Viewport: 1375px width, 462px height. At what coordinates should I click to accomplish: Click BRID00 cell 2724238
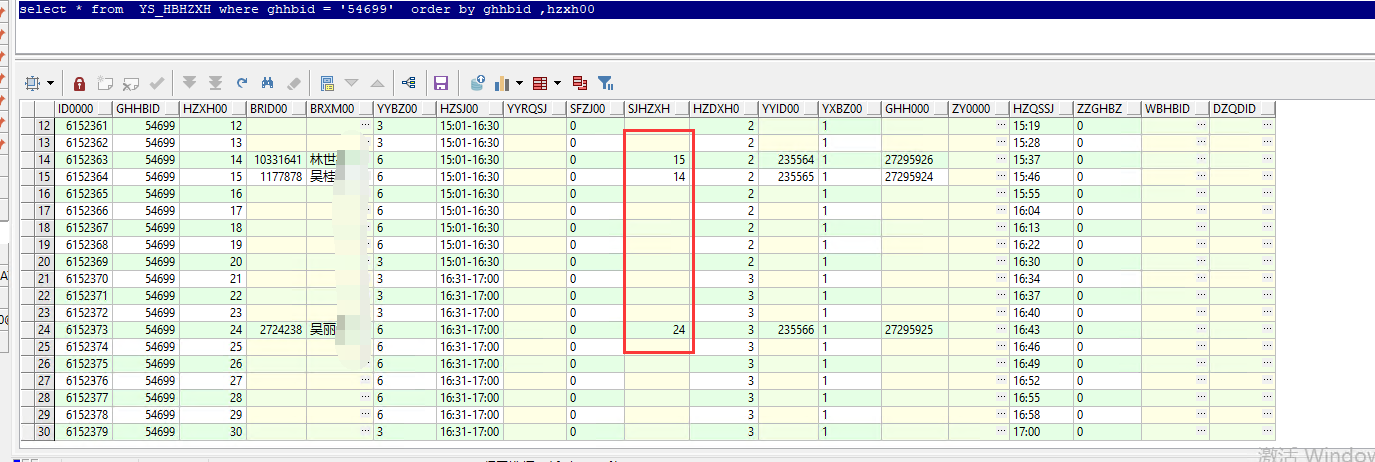[x=276, y=330]
